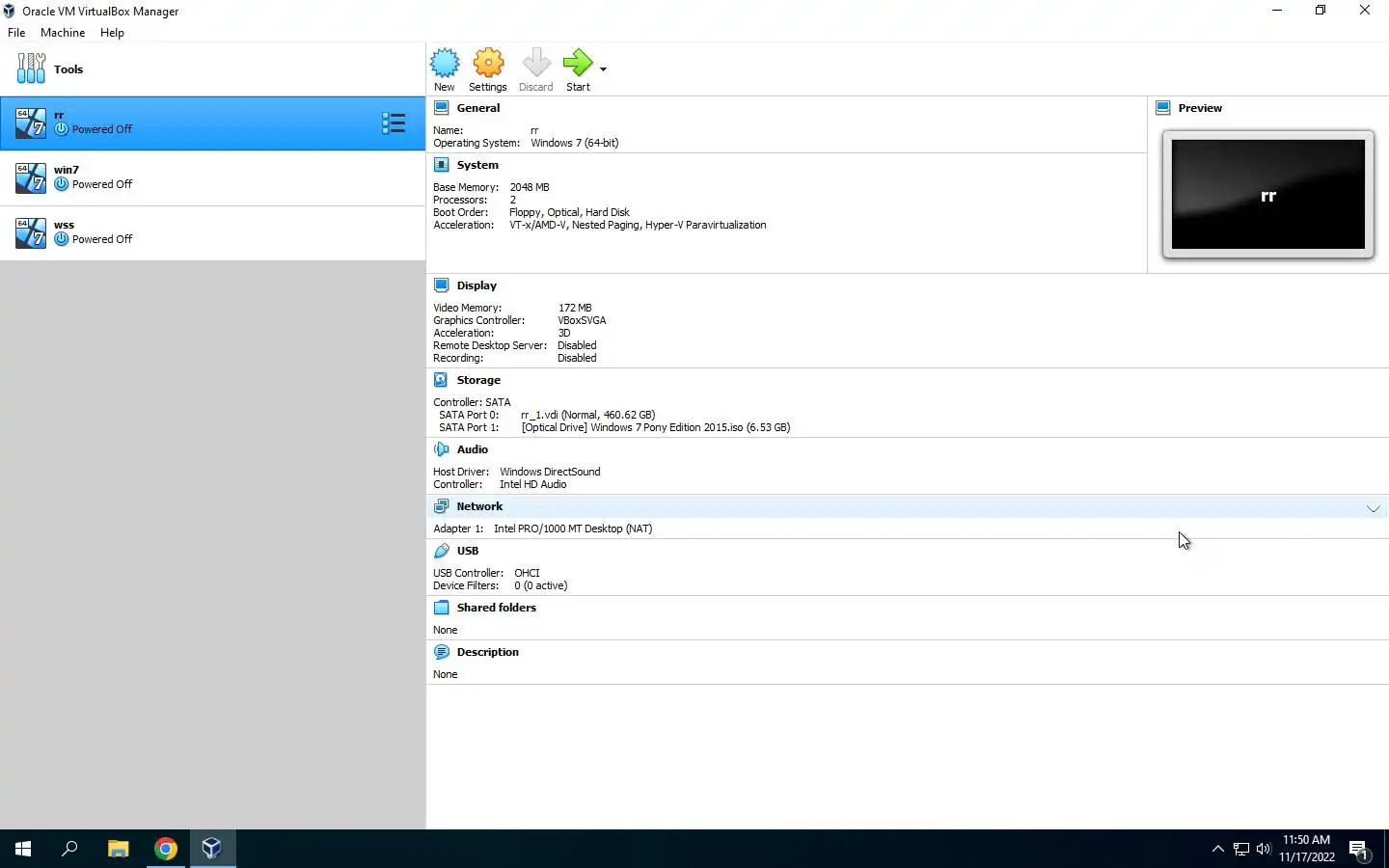
Task: Click the Discard toolbar icon
Action: (536, 64)
